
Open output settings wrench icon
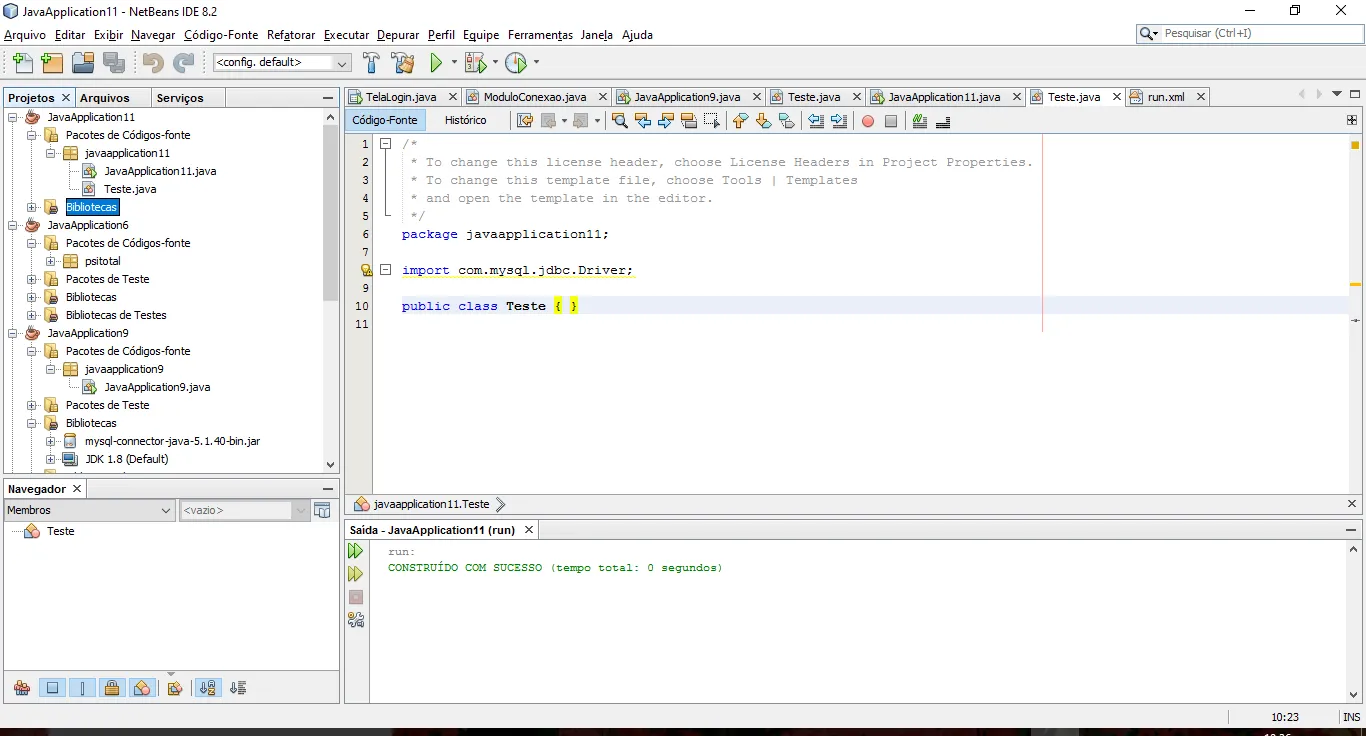tap(355, 620)
